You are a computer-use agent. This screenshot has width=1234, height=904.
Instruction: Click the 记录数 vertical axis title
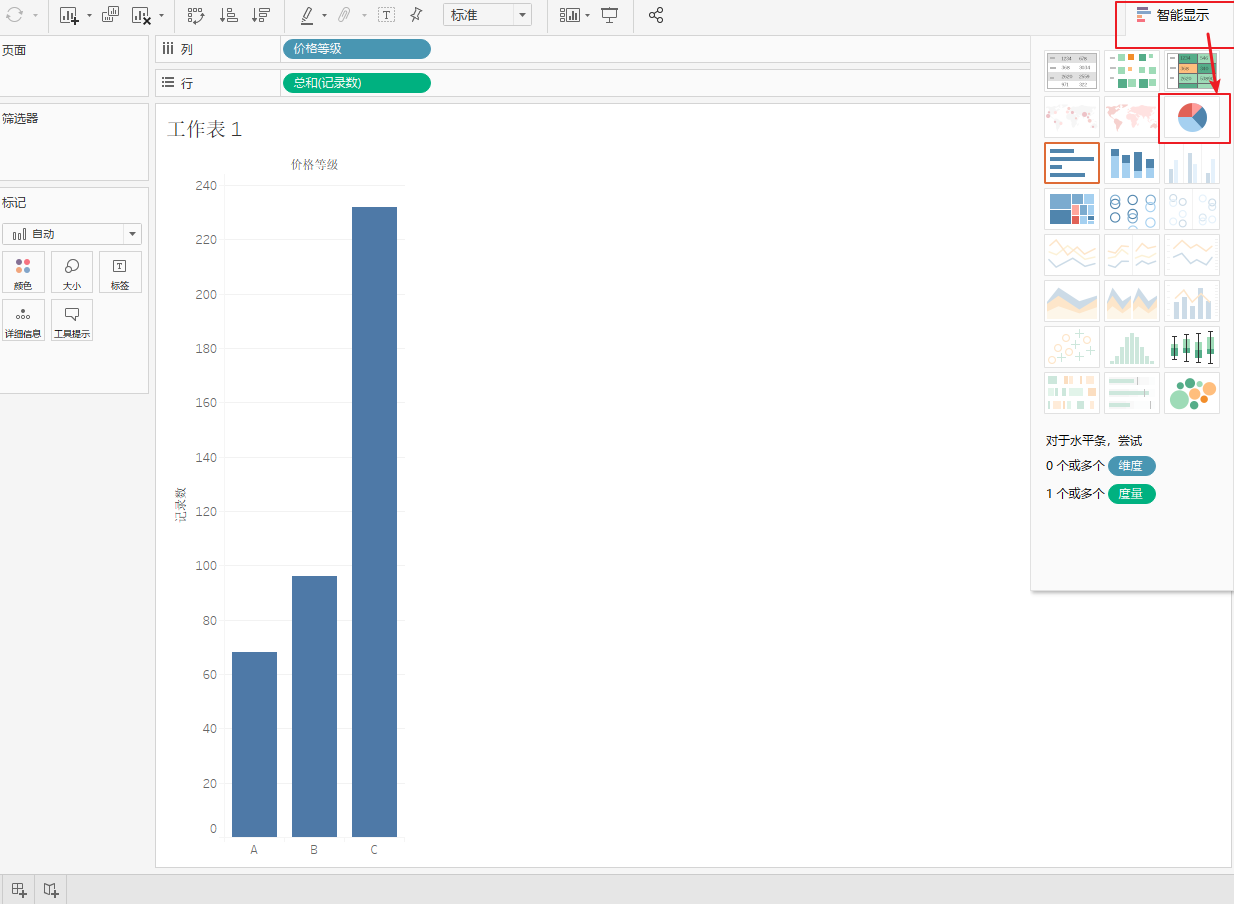(x=180, y=505)
